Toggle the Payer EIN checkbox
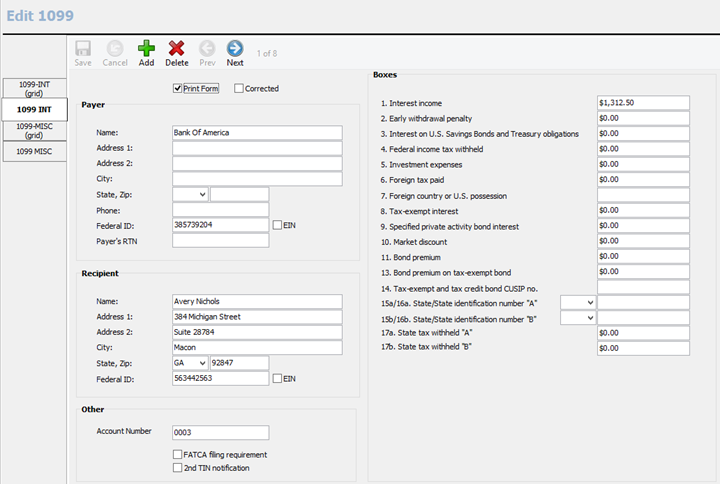This screenshot has height=484, width=720. click(x=277, y=226)
